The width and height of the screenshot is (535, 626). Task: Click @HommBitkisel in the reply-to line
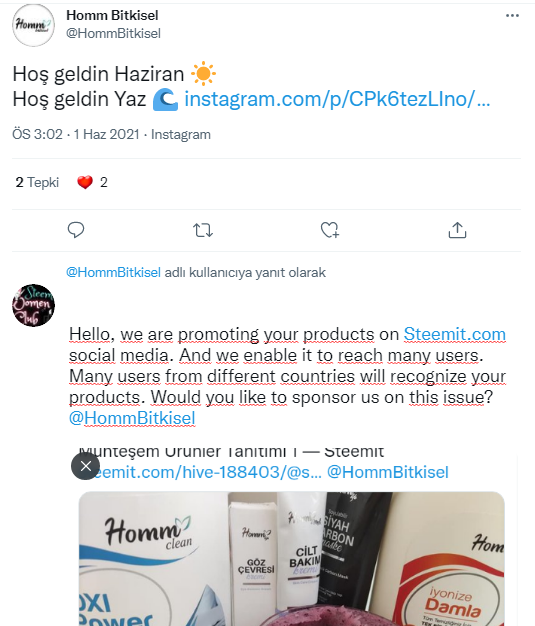(x=113, y=272)
